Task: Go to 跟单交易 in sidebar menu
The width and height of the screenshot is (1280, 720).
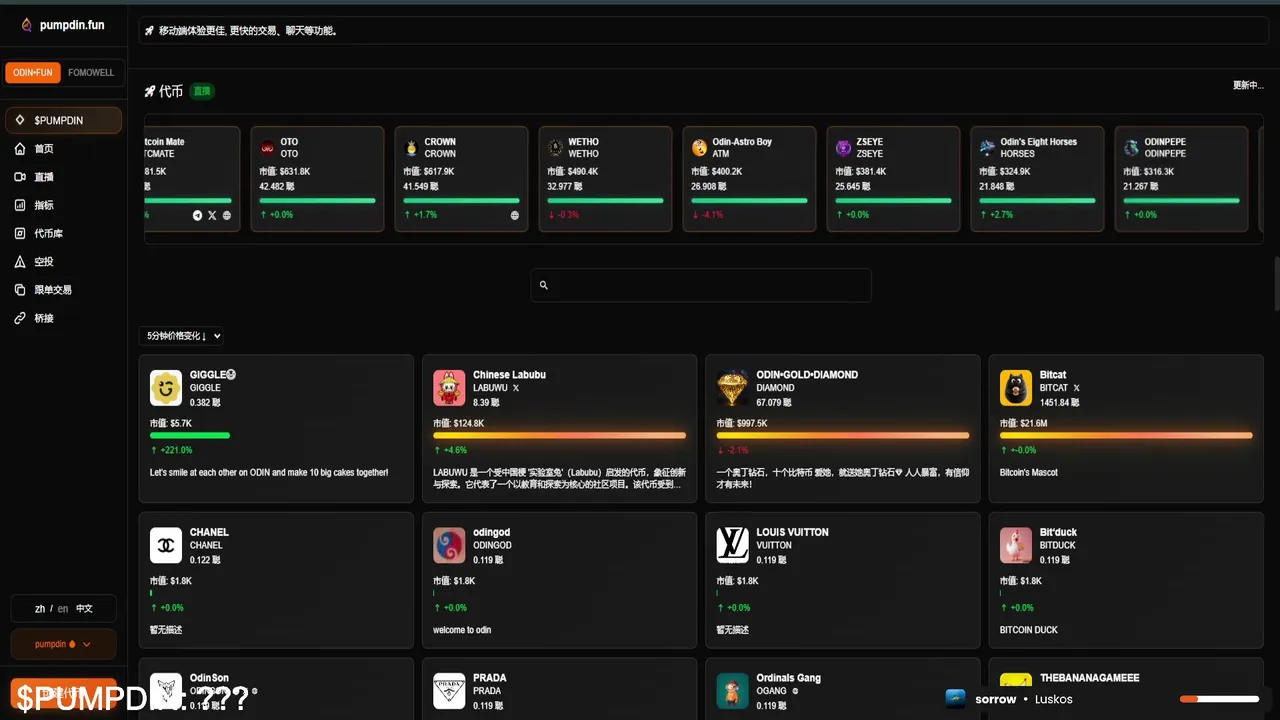Action: (x=53, y=289)
